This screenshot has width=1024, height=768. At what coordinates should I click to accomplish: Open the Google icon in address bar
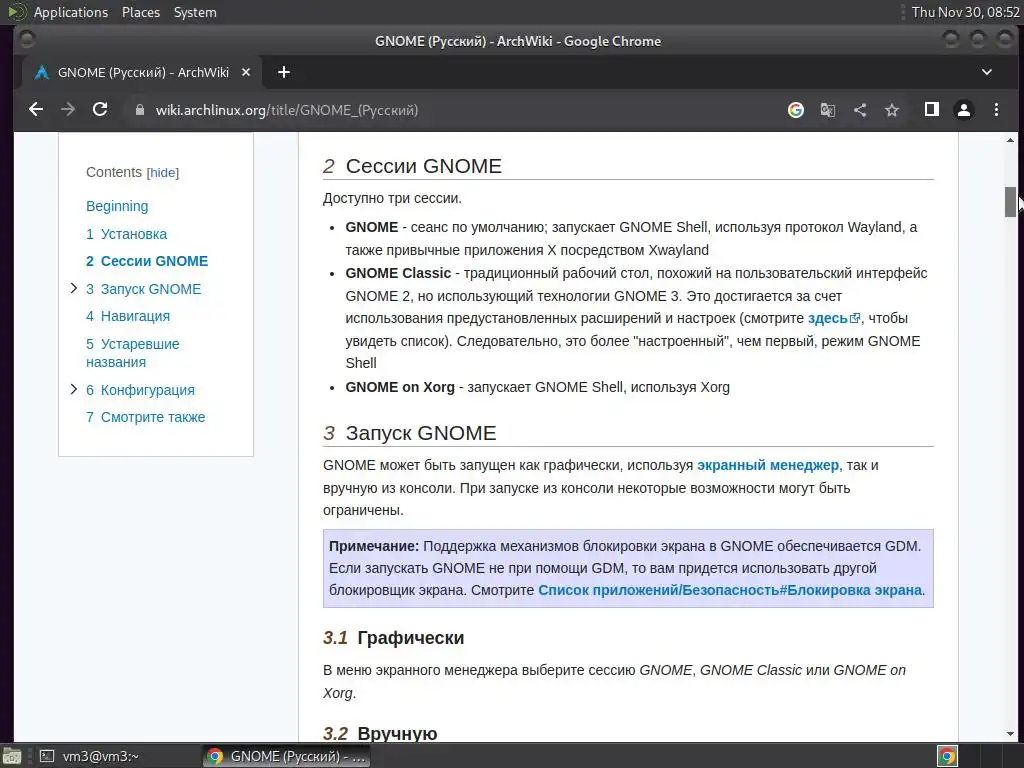(795, 110)
